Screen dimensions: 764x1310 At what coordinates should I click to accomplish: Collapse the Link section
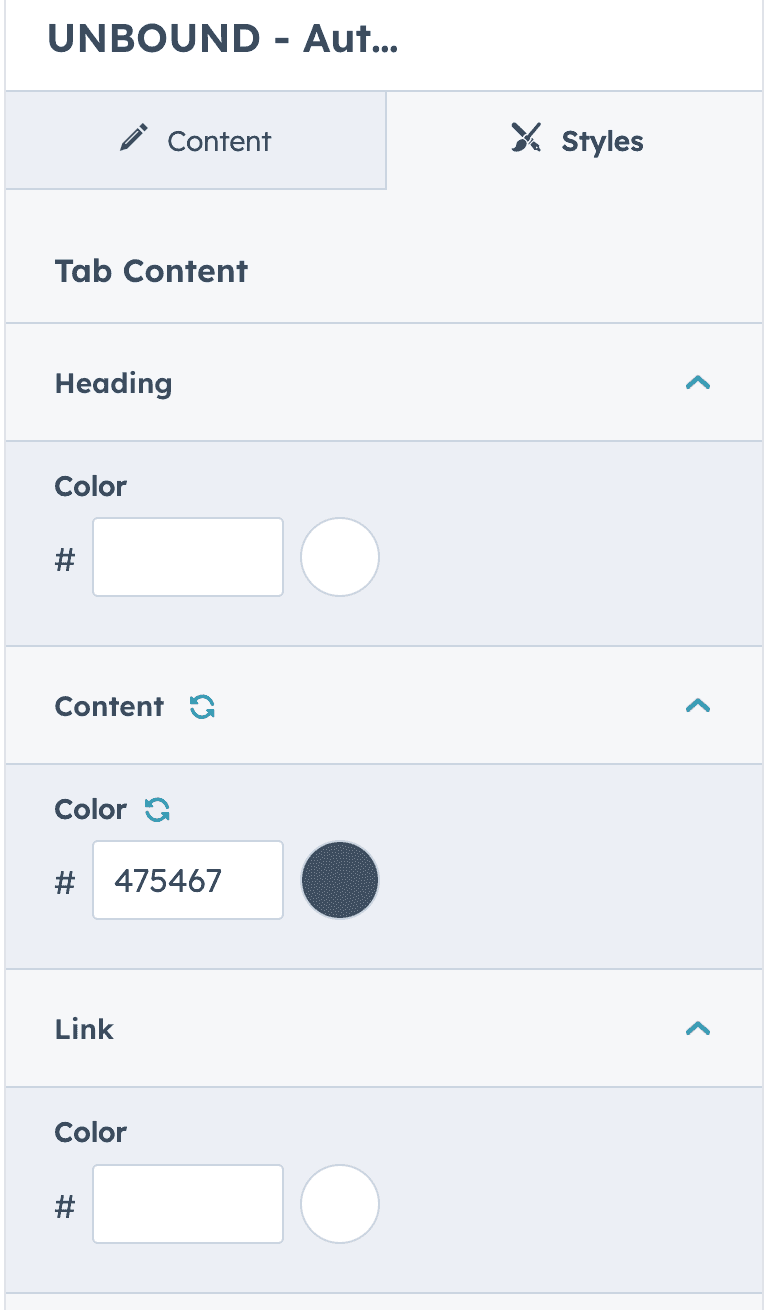click(x=698, y=1029)
